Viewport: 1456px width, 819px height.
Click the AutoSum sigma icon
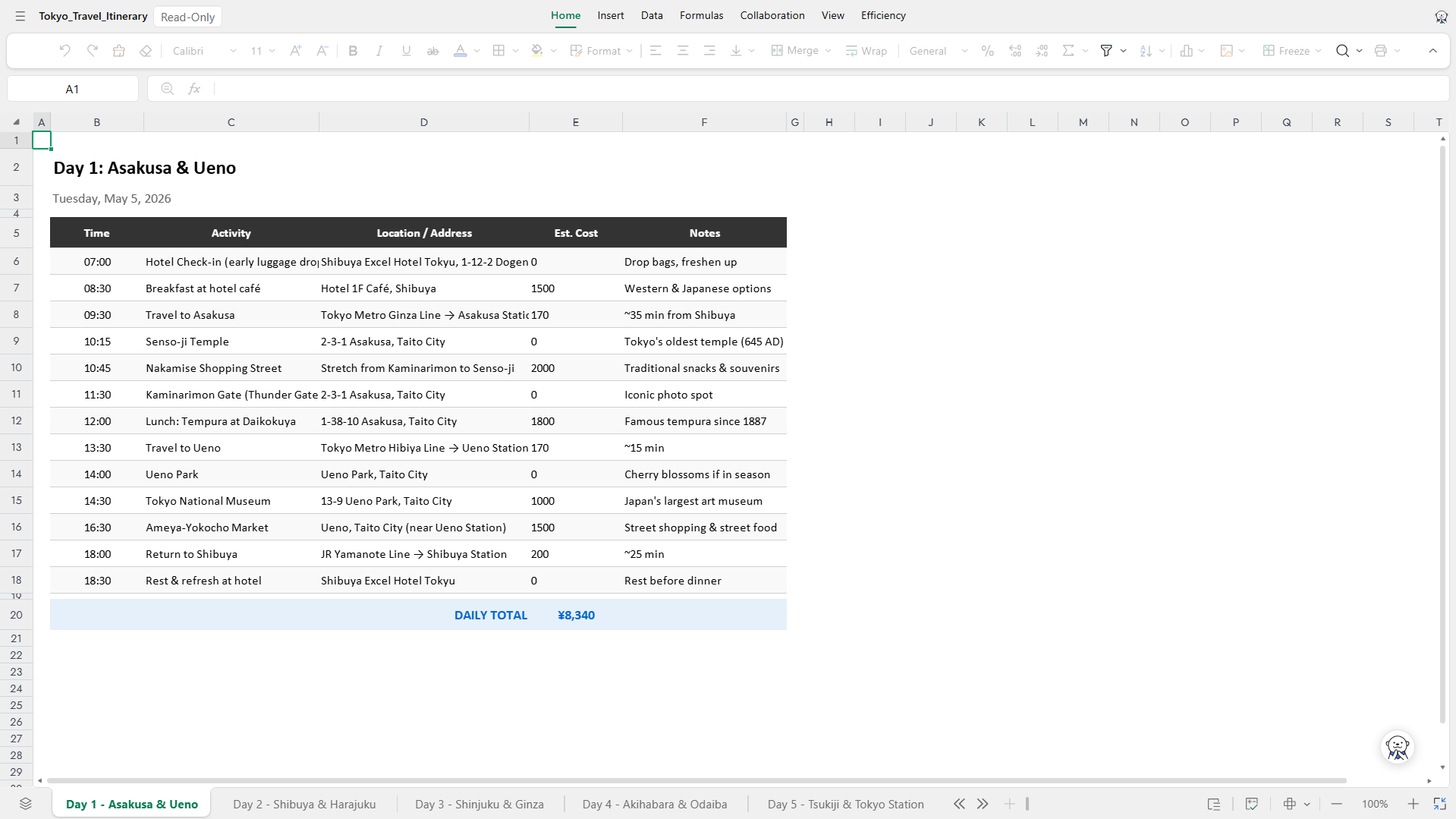point(1068,51)
